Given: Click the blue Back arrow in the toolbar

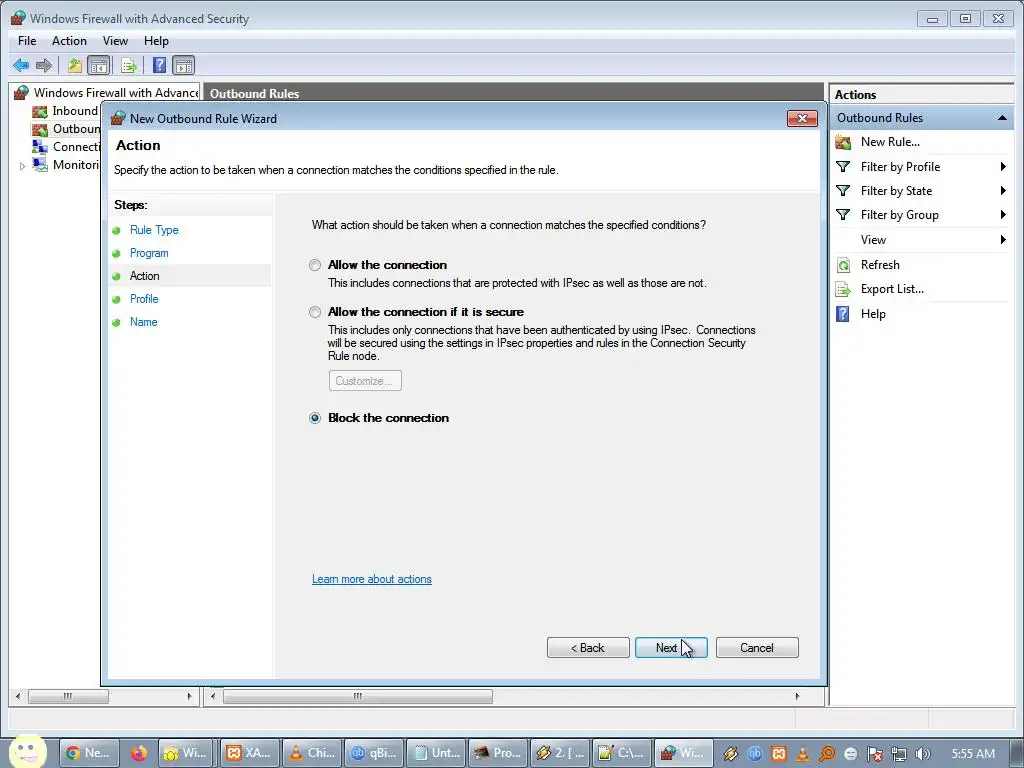Looking at the screenshot, I should [x=21, y=65].
